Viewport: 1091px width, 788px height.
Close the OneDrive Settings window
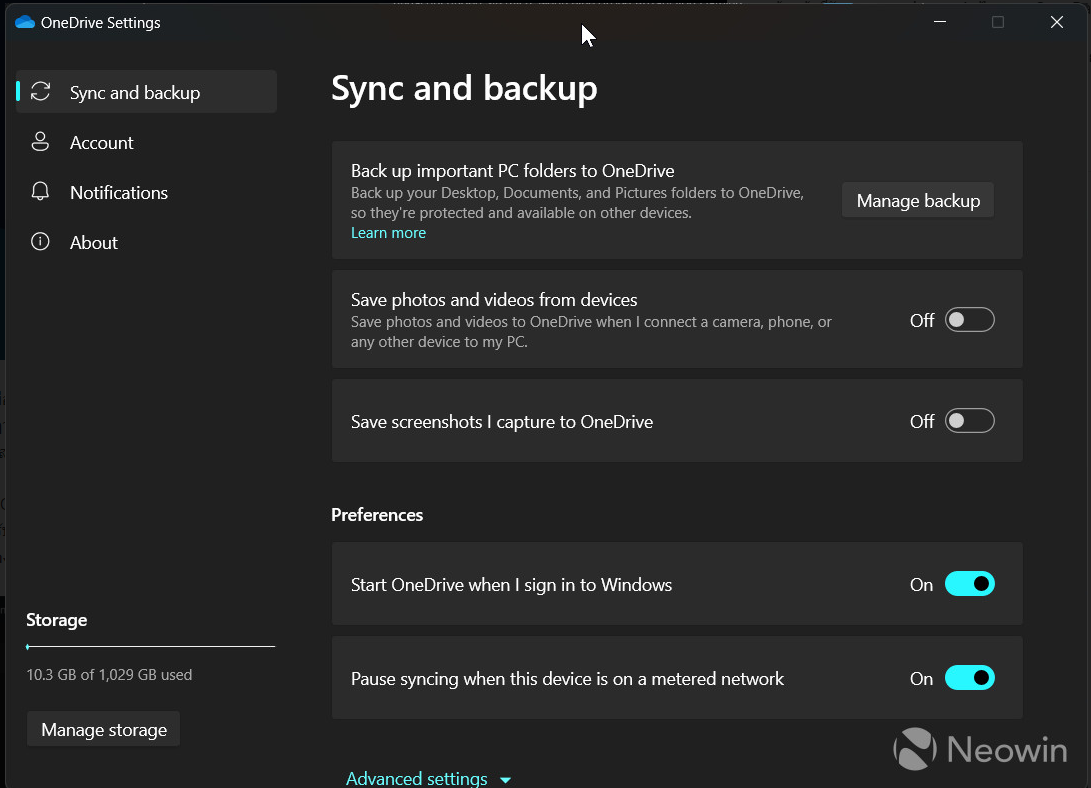click(x=1056, y=22)
